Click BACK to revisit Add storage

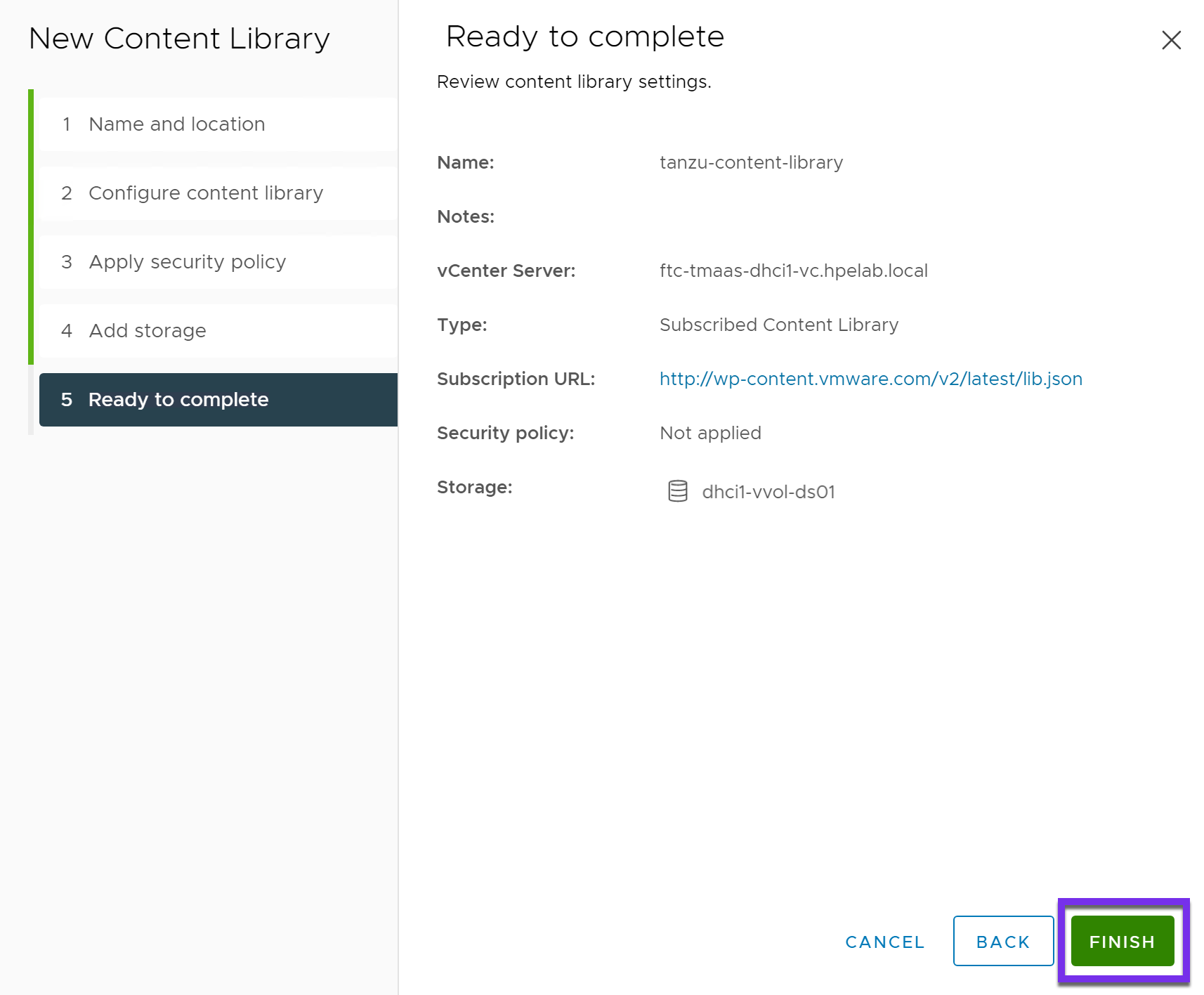pos(1003,942)
